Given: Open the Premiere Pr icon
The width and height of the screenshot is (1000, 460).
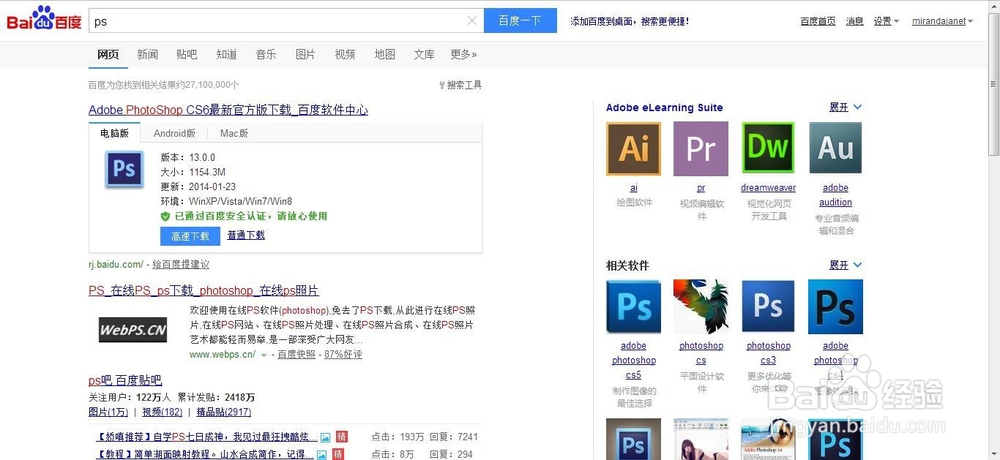Looking at the screenshot, I should pyautogui.click(x=701, y=149).
